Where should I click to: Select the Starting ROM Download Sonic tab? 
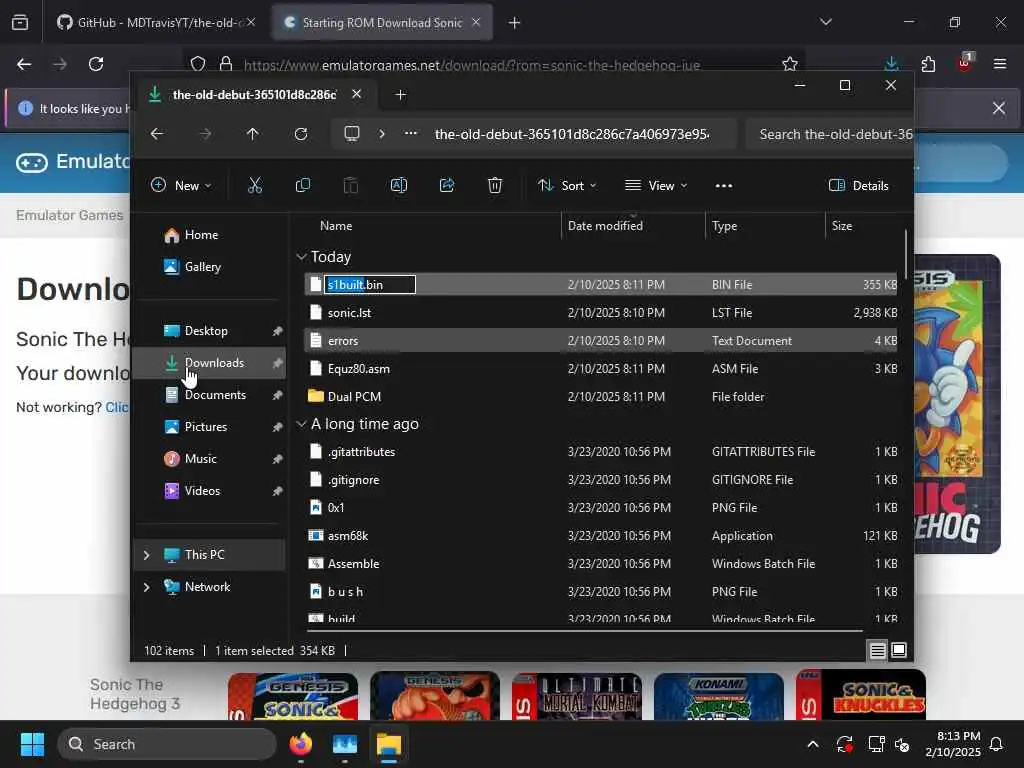click(382, 23)
